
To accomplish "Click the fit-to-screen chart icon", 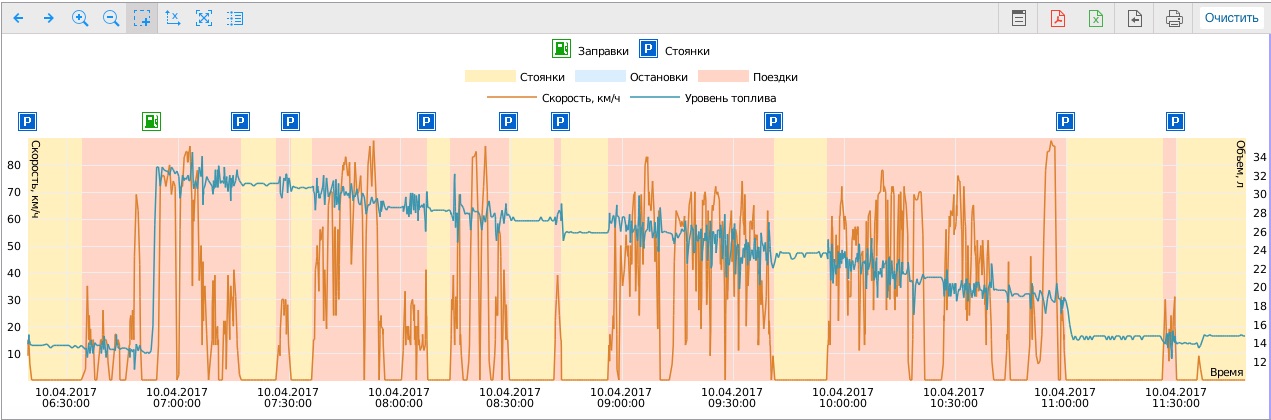I will coord(204,18).
